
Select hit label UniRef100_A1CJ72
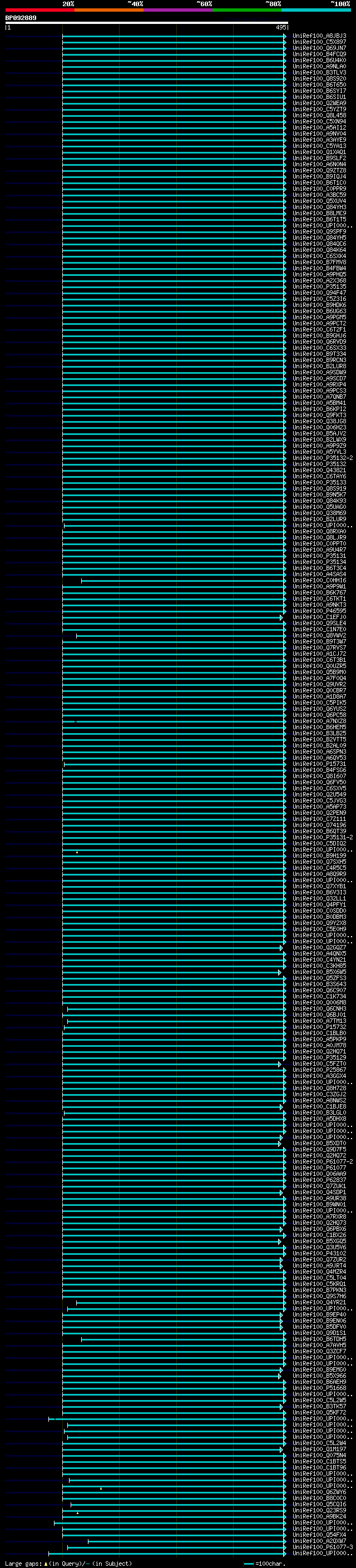pyautogui.click(x=319, y=654)
